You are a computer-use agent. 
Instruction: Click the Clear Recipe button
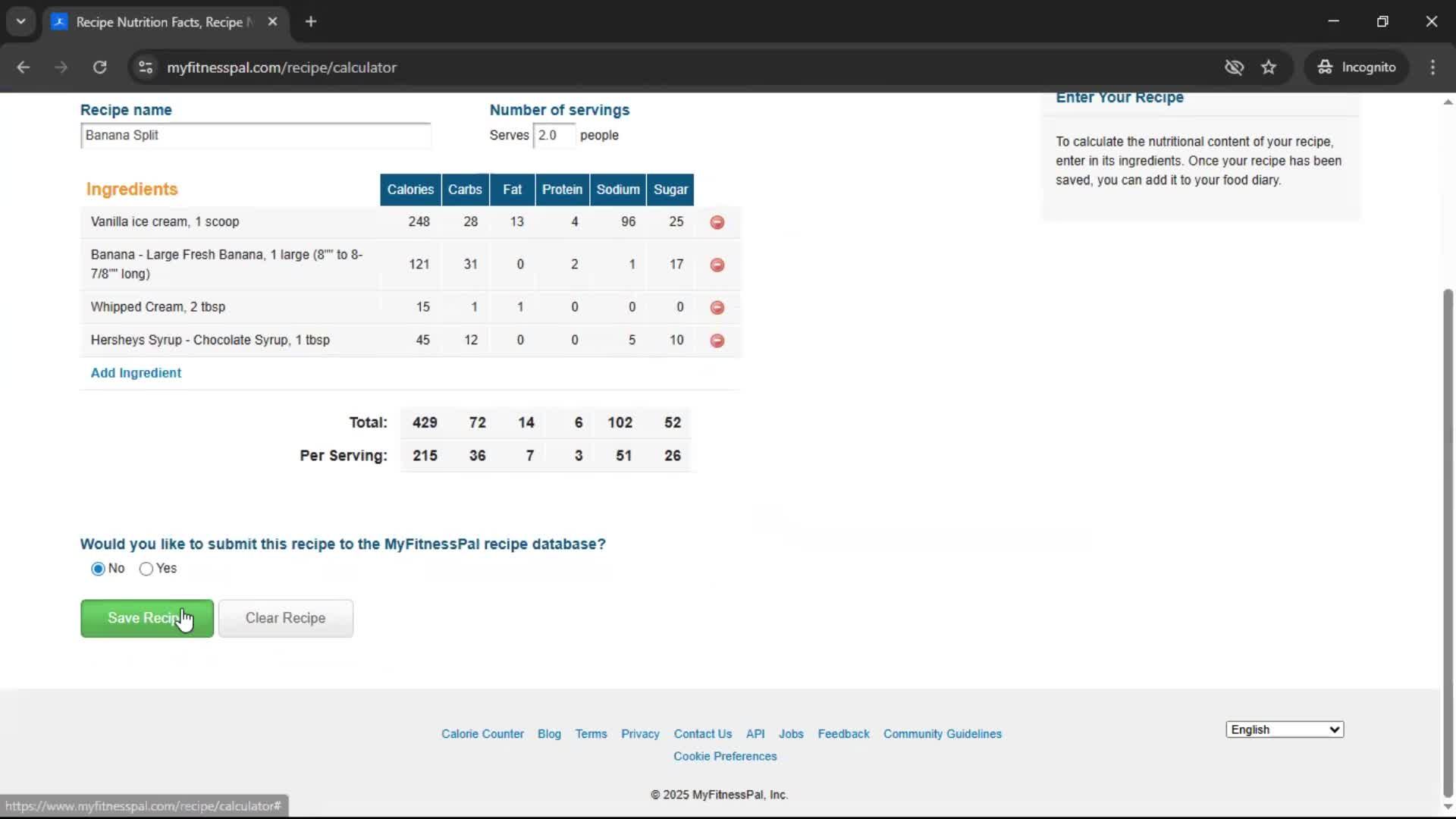[286, 618]
